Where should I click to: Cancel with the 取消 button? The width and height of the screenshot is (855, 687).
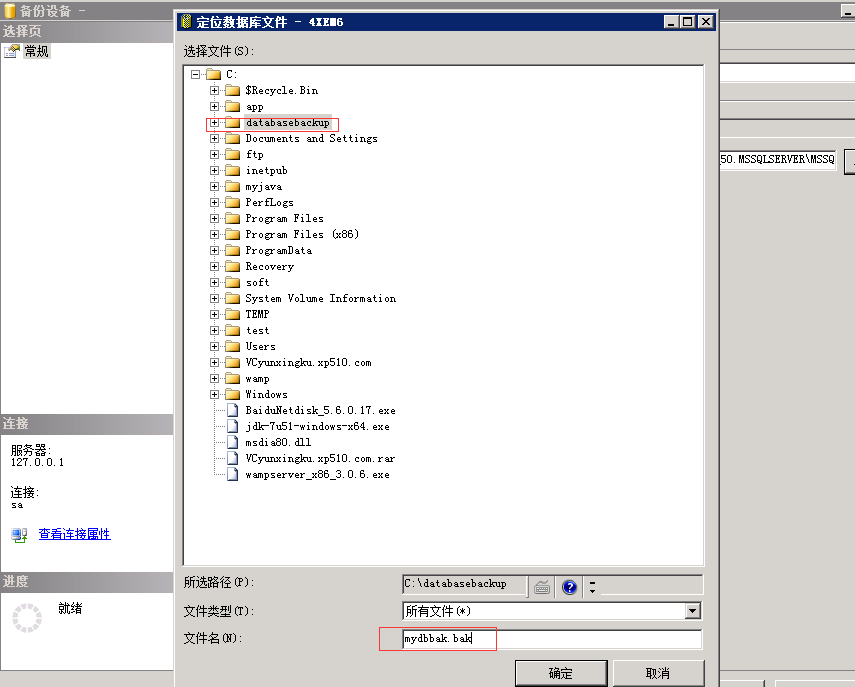click(x=658, y=673)
